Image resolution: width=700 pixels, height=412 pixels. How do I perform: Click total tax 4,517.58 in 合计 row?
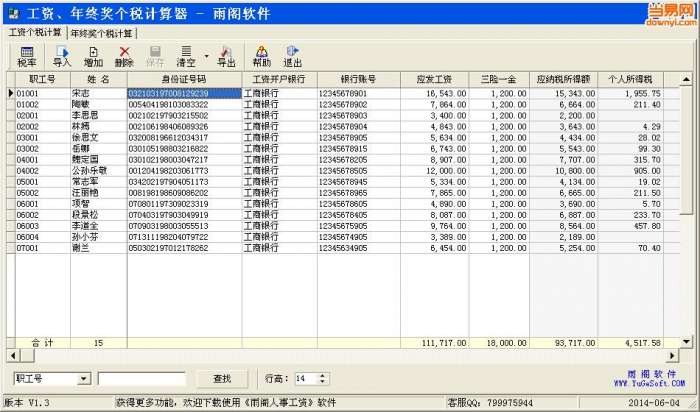tap(630, 343)
